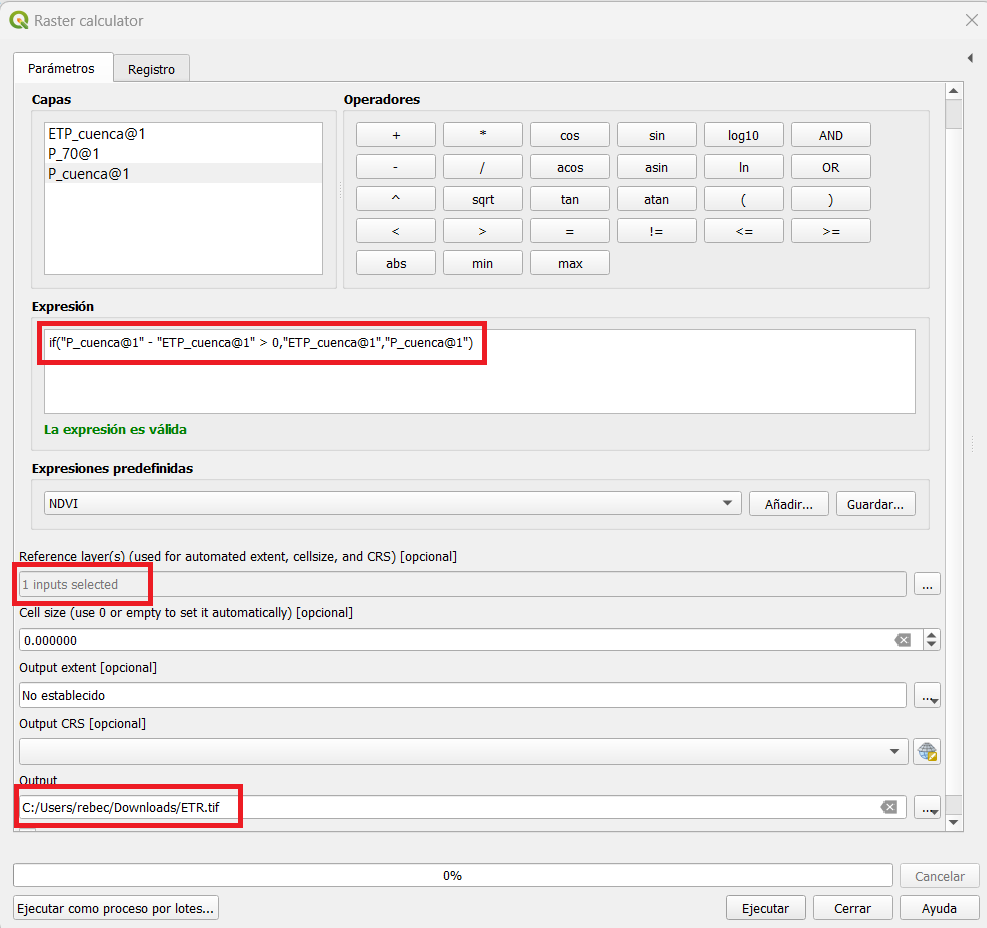Insert the sqrt operator
Screen dimensions: 987x928
[483, 199]
